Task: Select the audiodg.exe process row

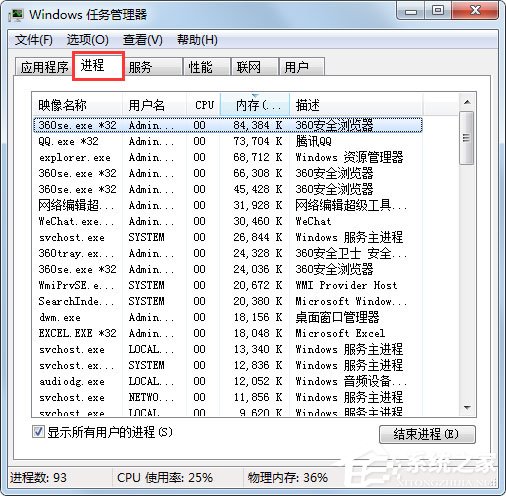Action: click(228, 381)
